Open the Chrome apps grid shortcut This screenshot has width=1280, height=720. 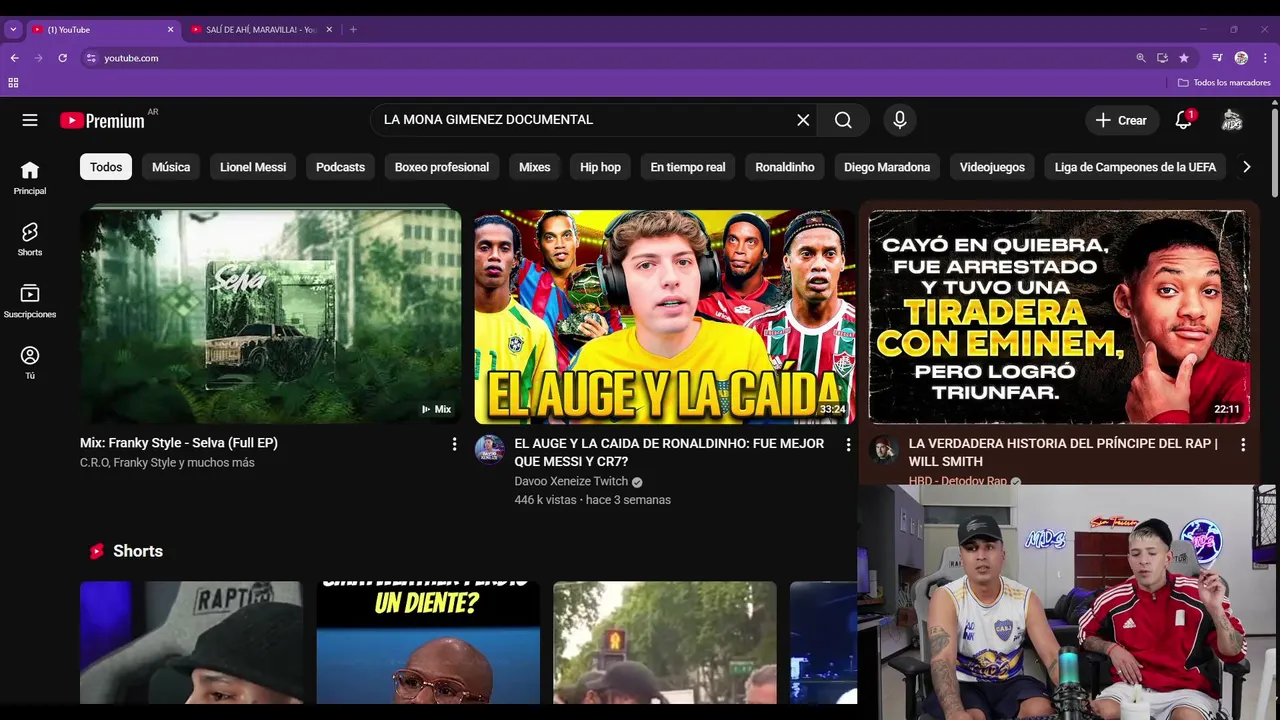coord(13,83)
